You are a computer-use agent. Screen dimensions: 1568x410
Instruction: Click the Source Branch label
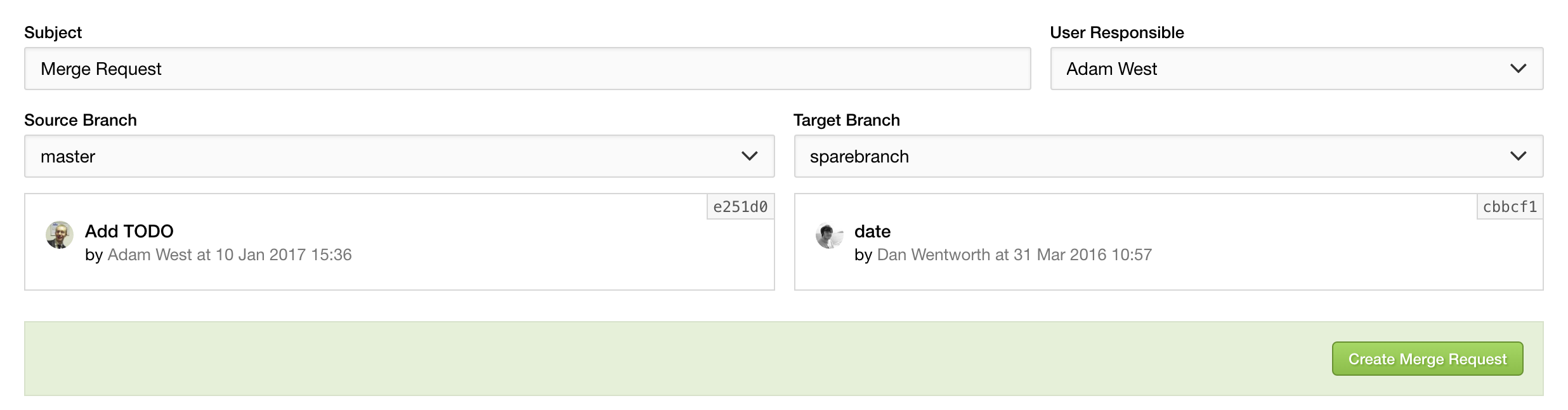tap(81, 120)
